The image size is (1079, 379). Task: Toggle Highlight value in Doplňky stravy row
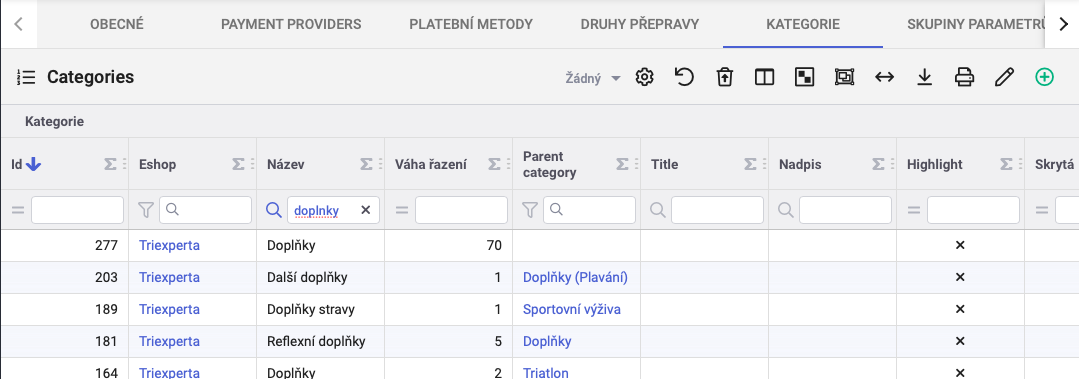pos(960,310)
